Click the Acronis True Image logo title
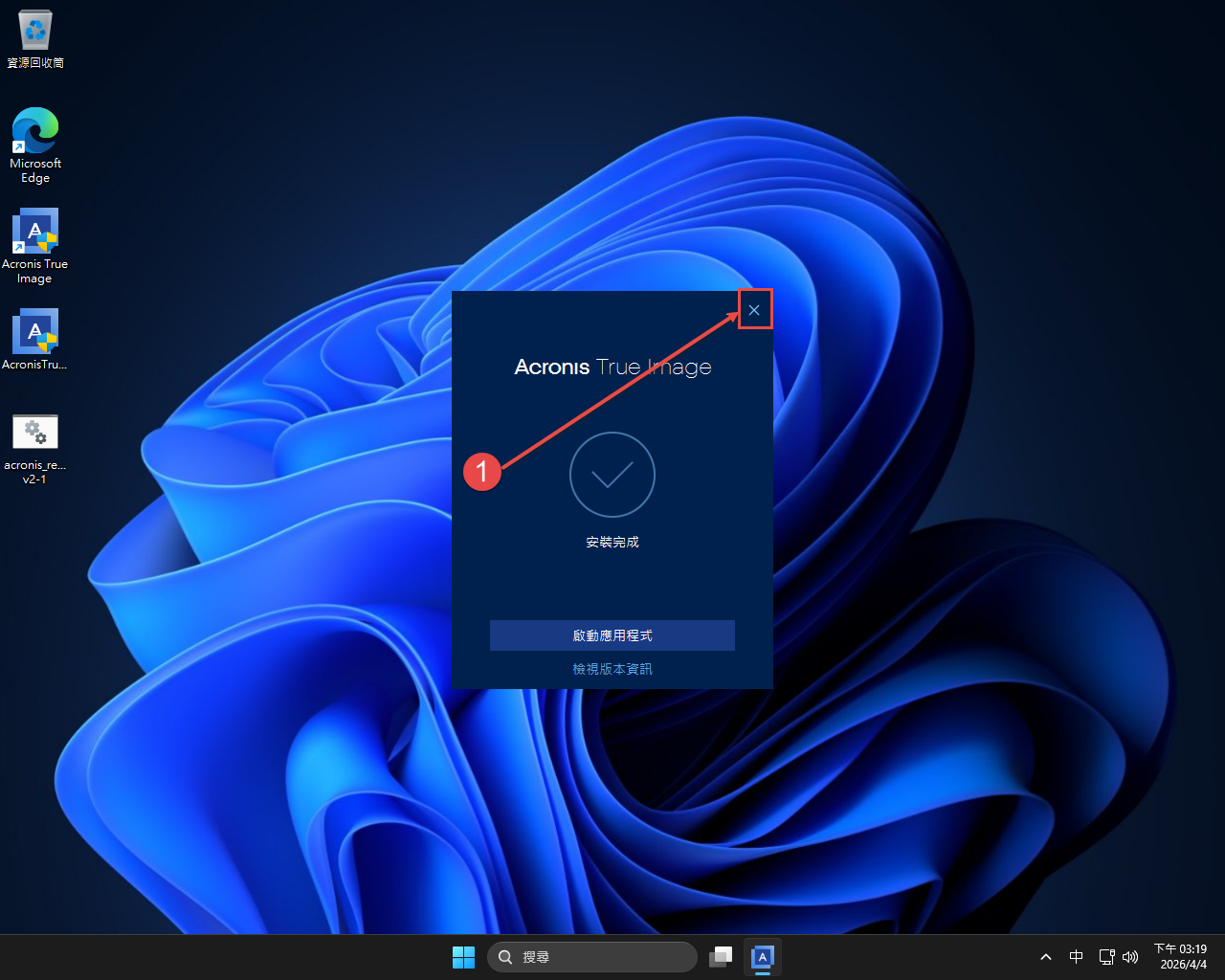 pos(612,367)
